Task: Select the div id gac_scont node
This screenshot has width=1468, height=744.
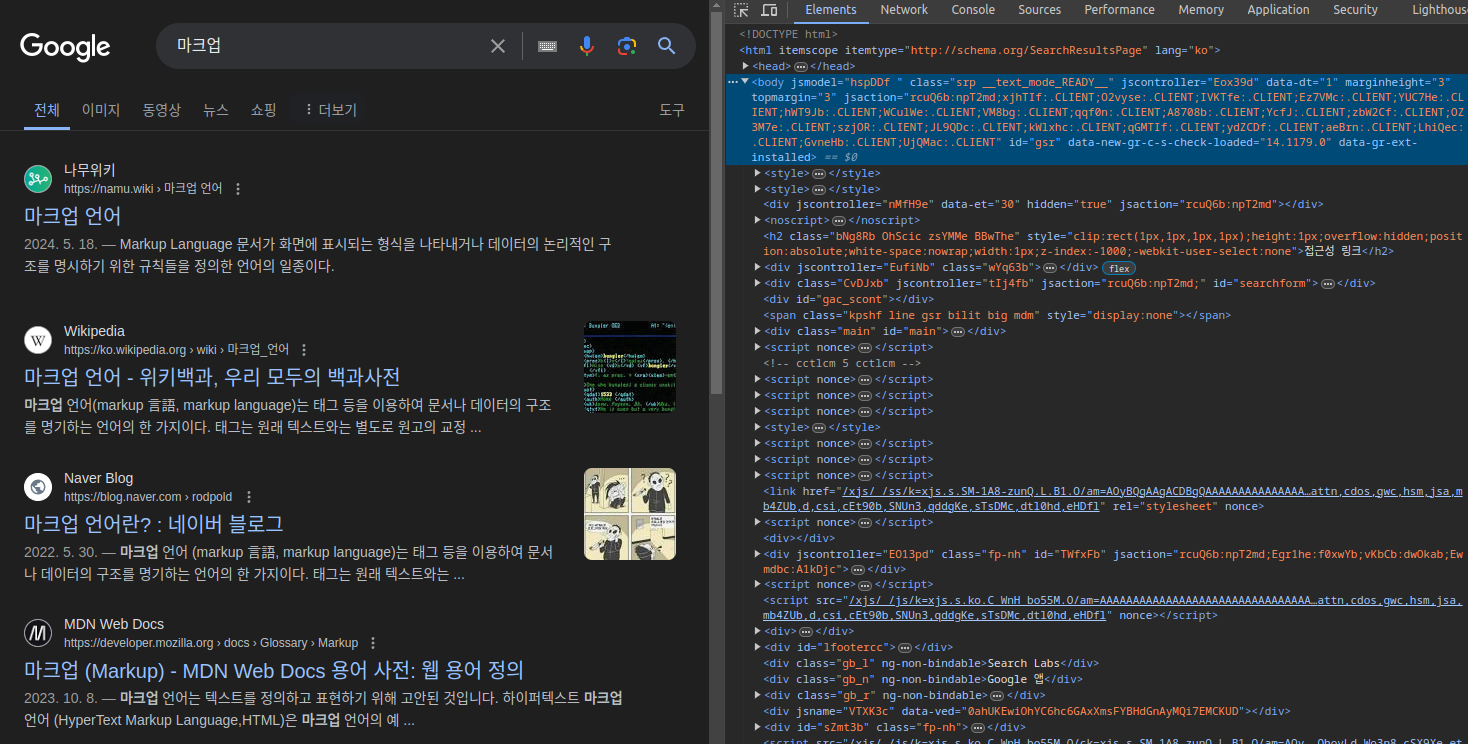Action: click(849, 299)
